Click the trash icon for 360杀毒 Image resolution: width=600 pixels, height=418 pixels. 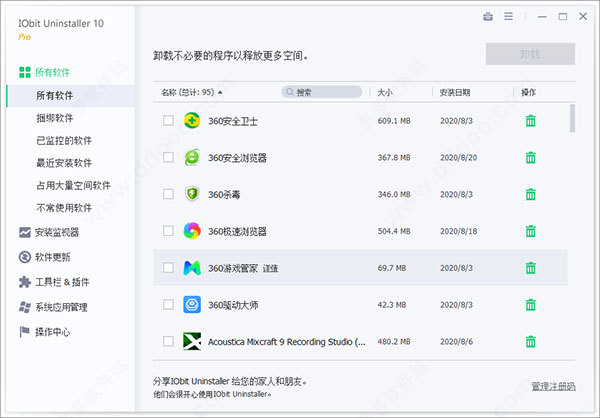[530, 194]
